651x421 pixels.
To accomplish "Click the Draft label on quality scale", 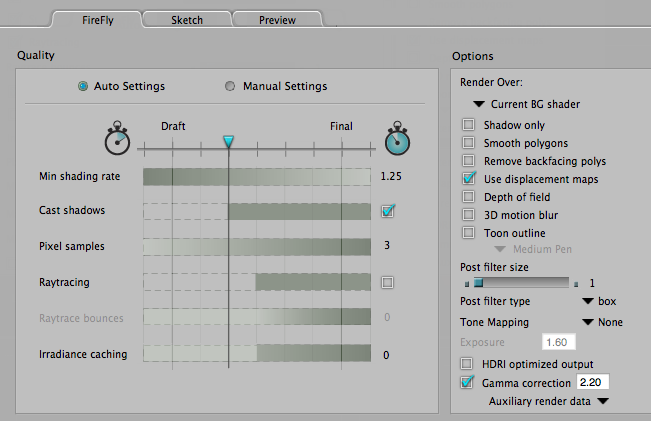I will [x=173, y=126].
